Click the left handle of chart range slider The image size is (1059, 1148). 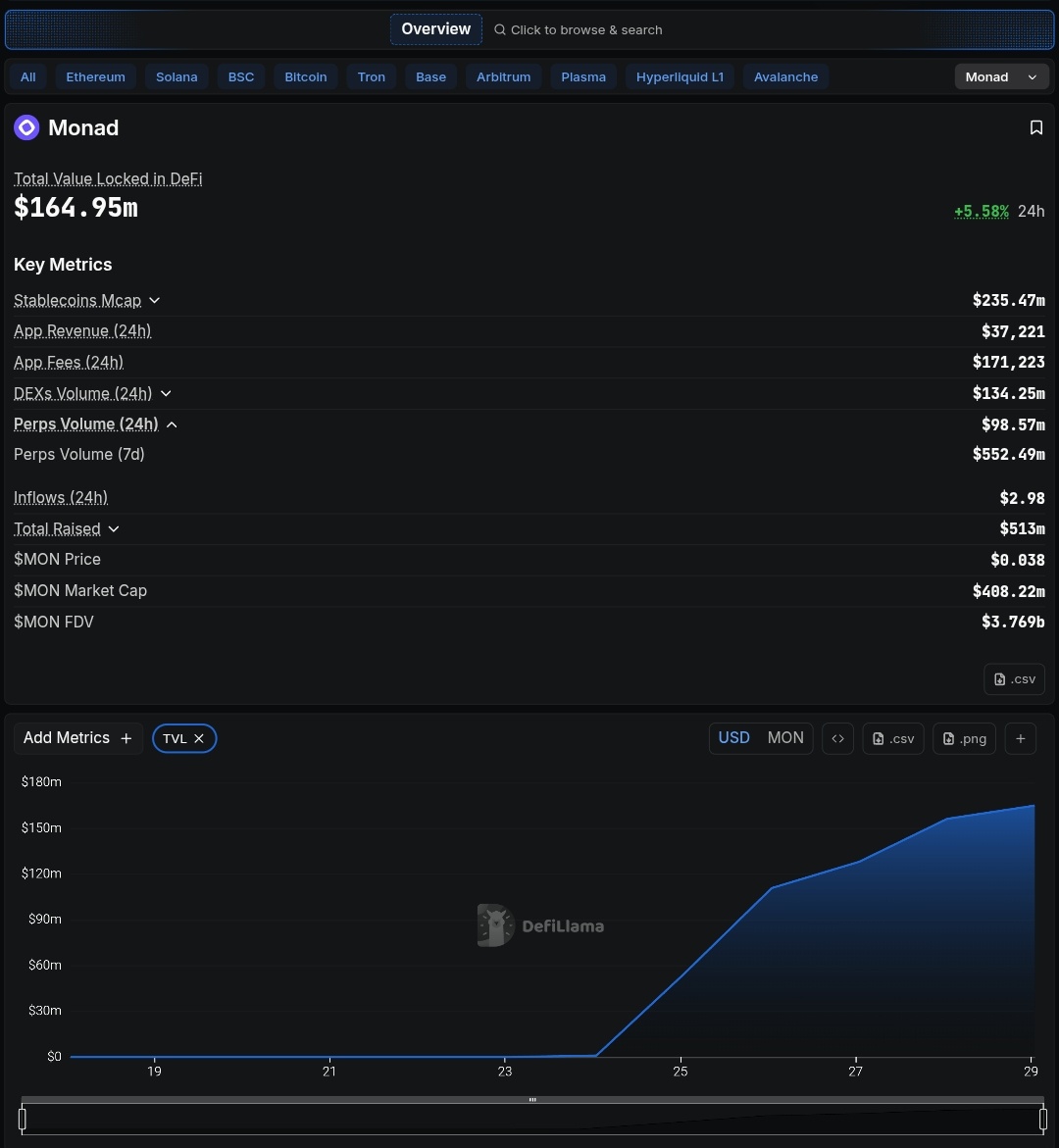click(x=22, y=1119)
